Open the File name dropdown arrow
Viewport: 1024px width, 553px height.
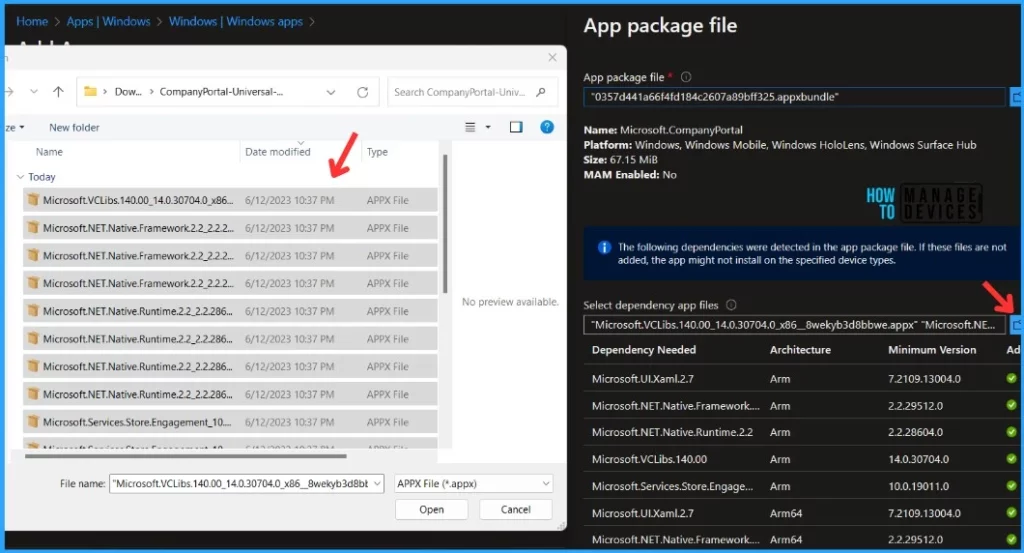tap(377, 484)
